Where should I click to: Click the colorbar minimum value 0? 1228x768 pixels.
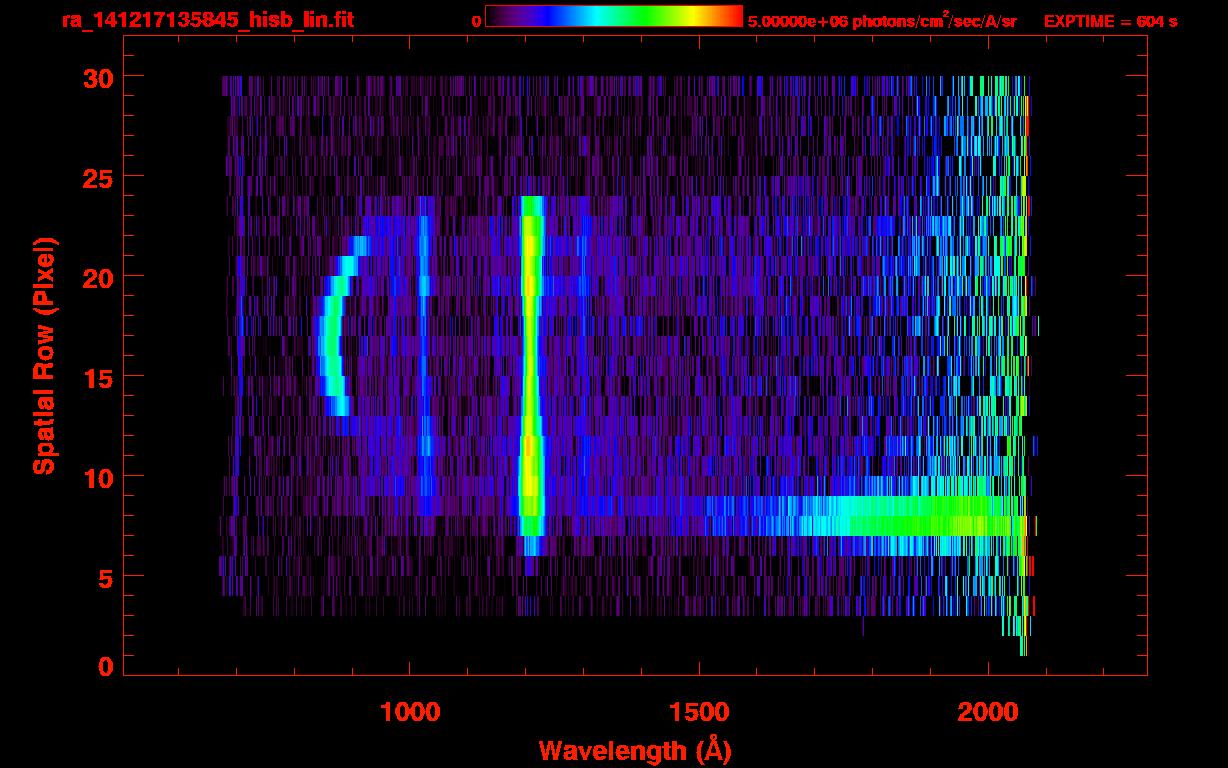pos(476,21)
